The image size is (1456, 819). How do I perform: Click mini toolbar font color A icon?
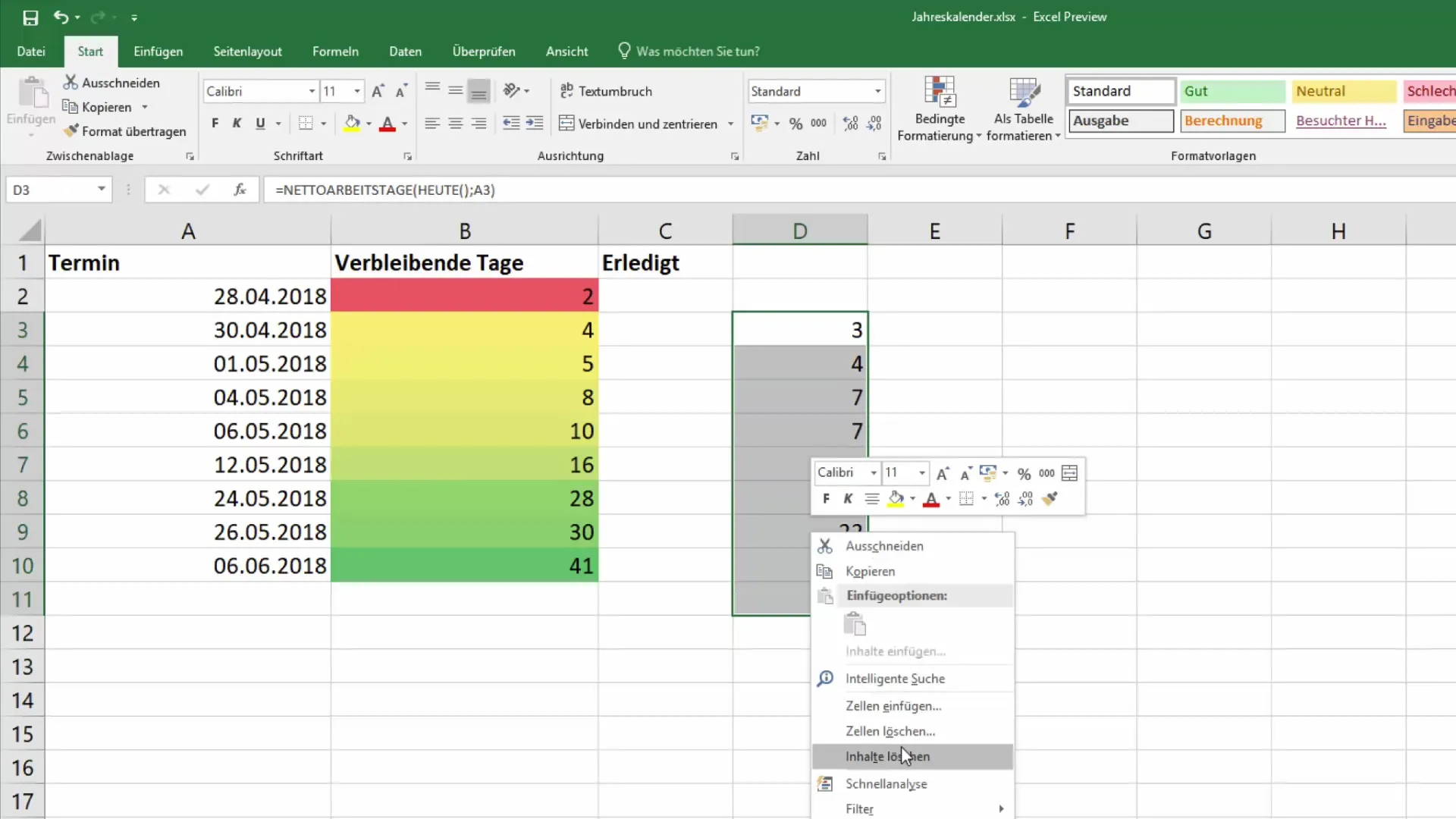931,498
